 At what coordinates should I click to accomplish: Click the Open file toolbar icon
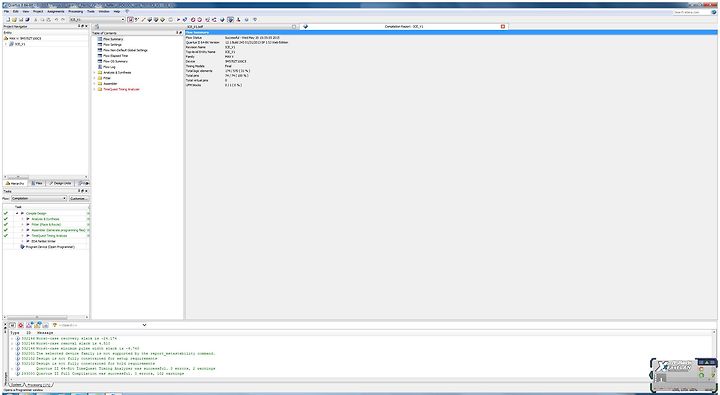pos(14,20)
